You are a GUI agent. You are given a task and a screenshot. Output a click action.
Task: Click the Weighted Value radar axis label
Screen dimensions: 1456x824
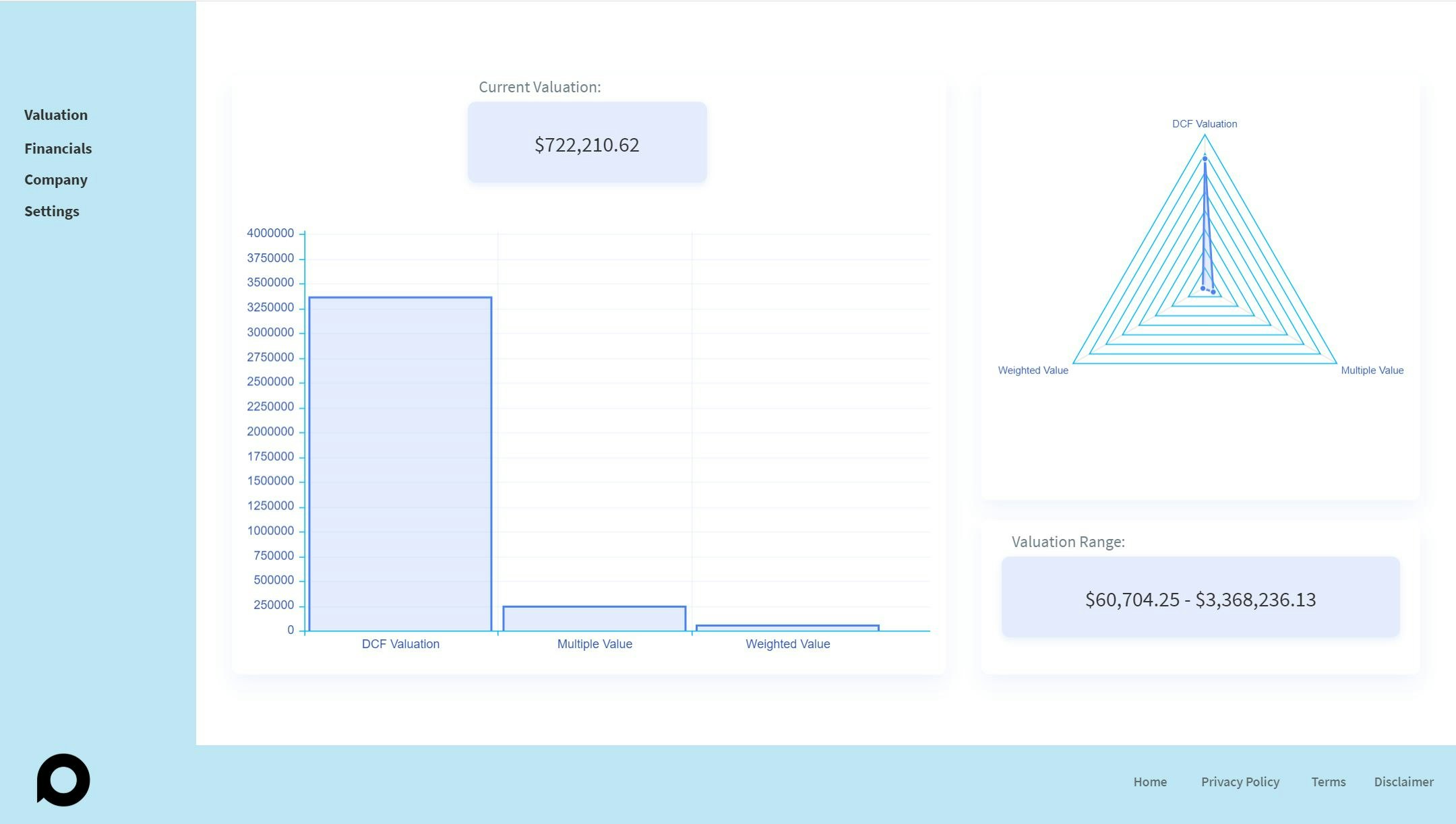coord(1033,371)
